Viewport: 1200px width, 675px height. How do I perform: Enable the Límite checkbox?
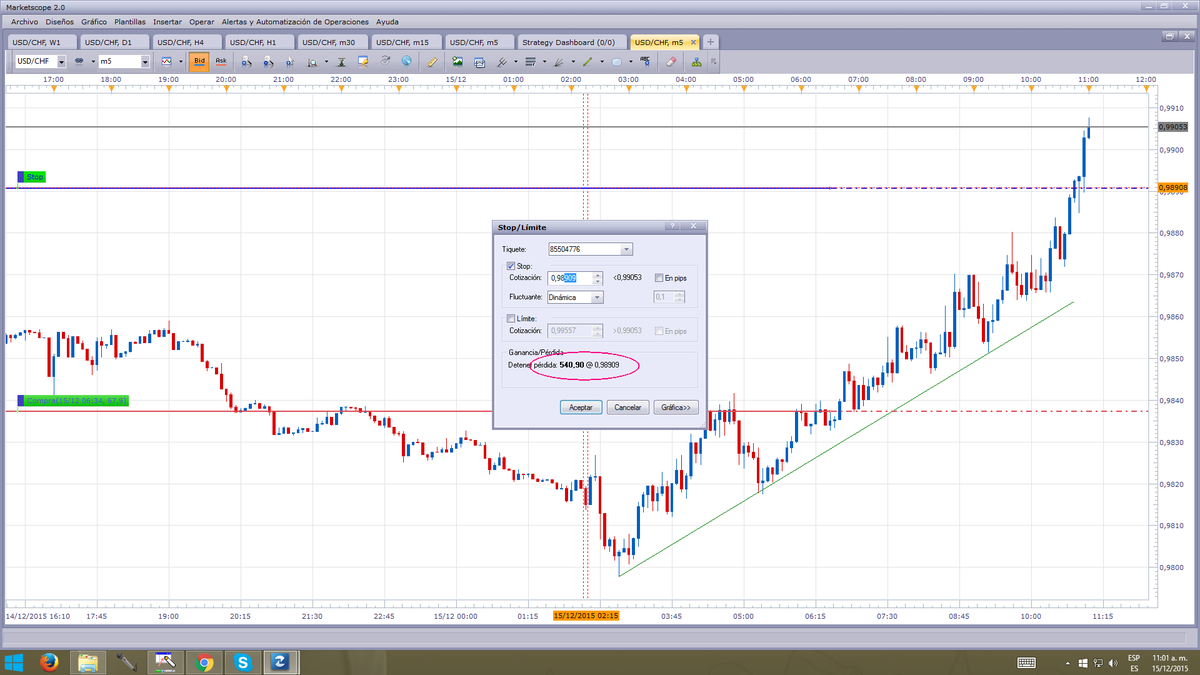(512, 318)
